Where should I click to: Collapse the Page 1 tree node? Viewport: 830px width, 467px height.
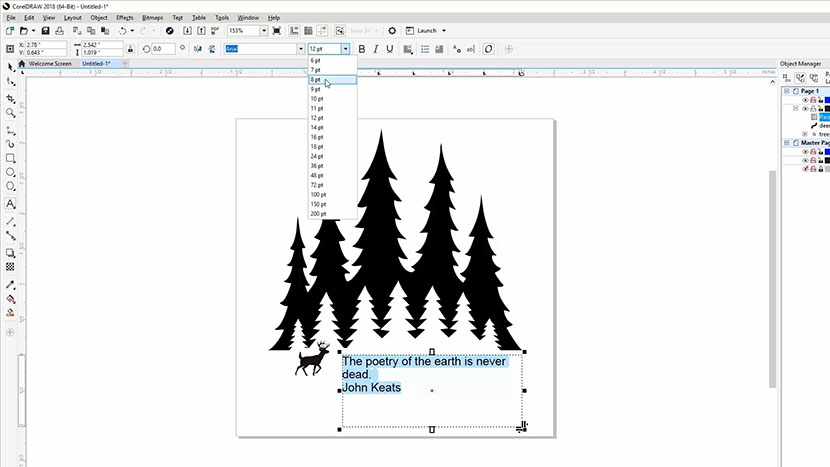786,91
